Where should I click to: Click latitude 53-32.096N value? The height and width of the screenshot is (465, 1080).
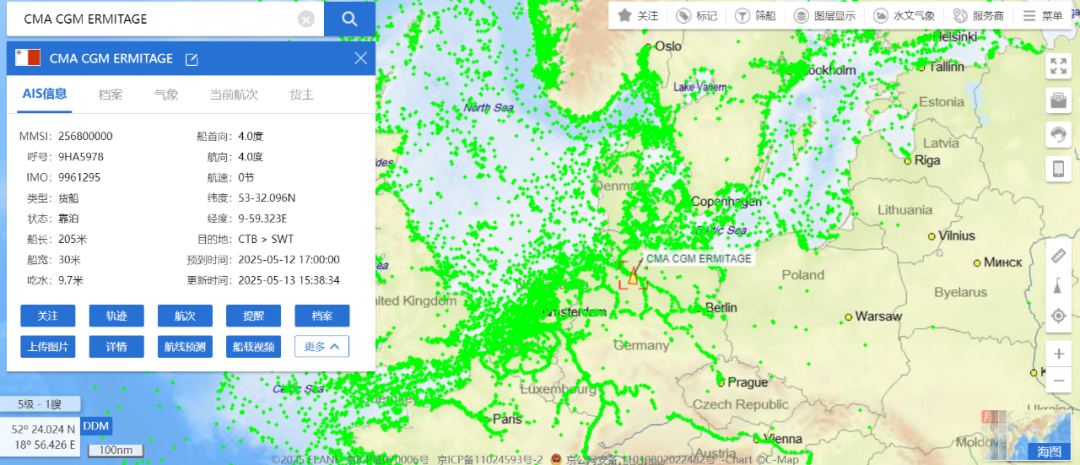coord(267,198)
